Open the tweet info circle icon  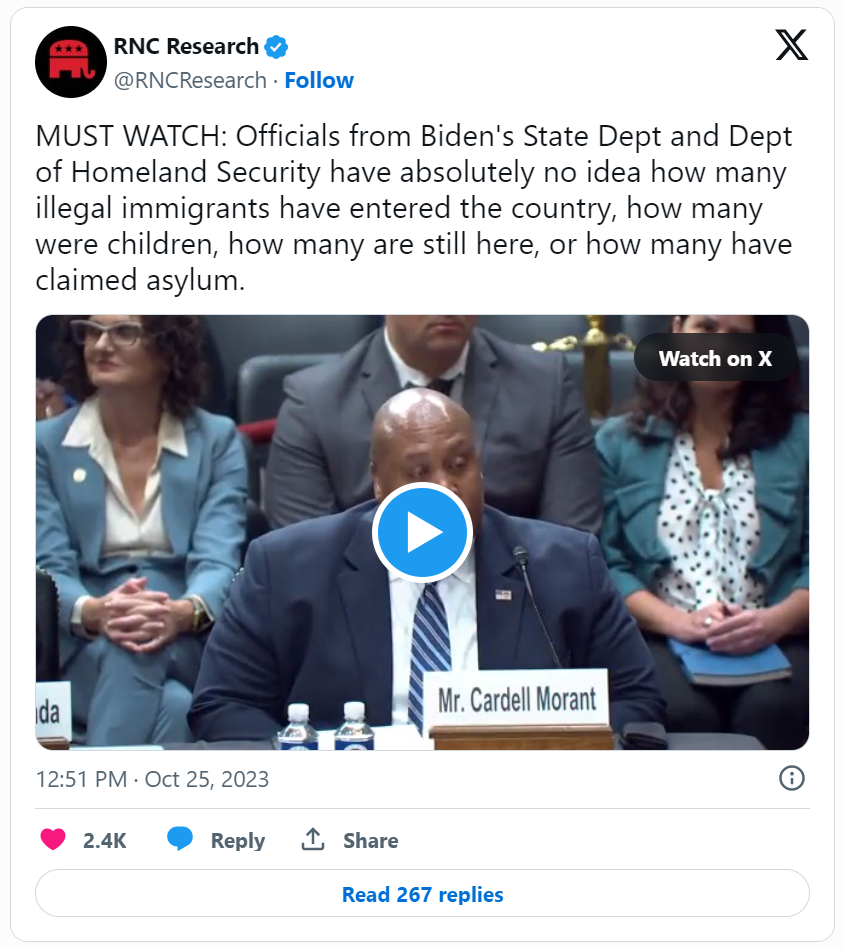(792, 778)
